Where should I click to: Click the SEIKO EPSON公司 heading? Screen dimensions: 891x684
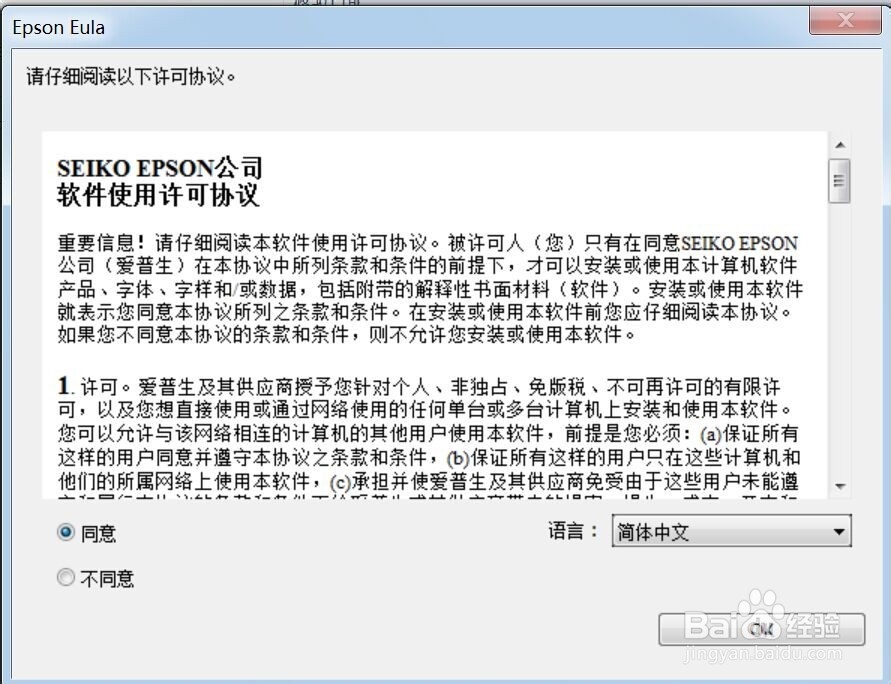point(160,168)
